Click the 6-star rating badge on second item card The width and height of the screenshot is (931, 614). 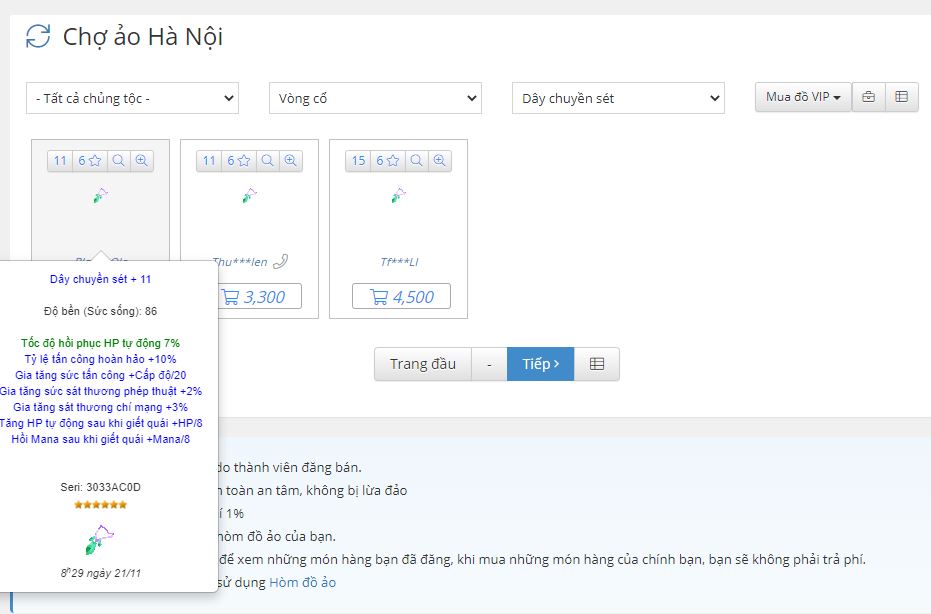coord(237,161)
